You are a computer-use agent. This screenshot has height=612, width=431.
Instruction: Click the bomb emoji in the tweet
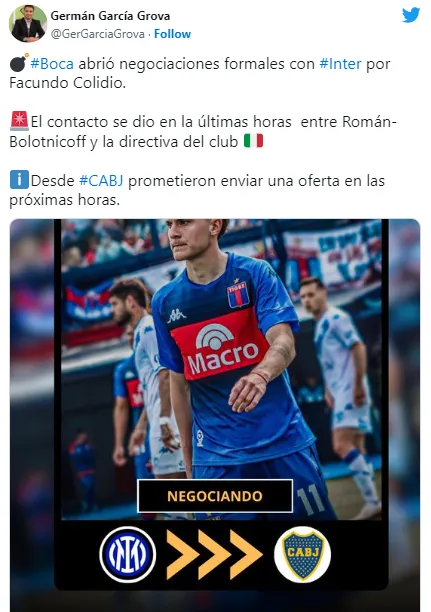[19, 63]
